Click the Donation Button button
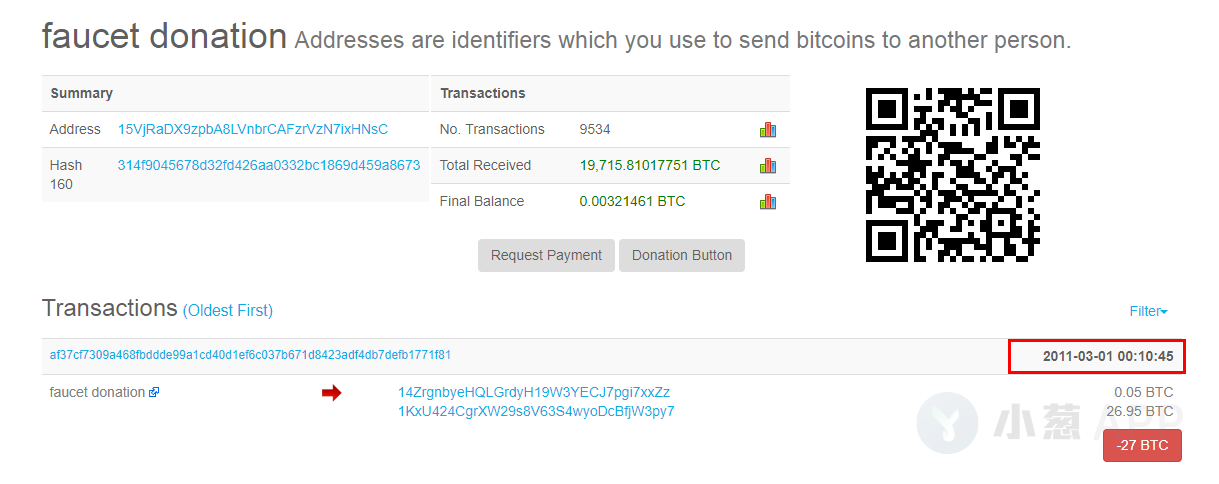1219x484 pixels. [682, 255]
